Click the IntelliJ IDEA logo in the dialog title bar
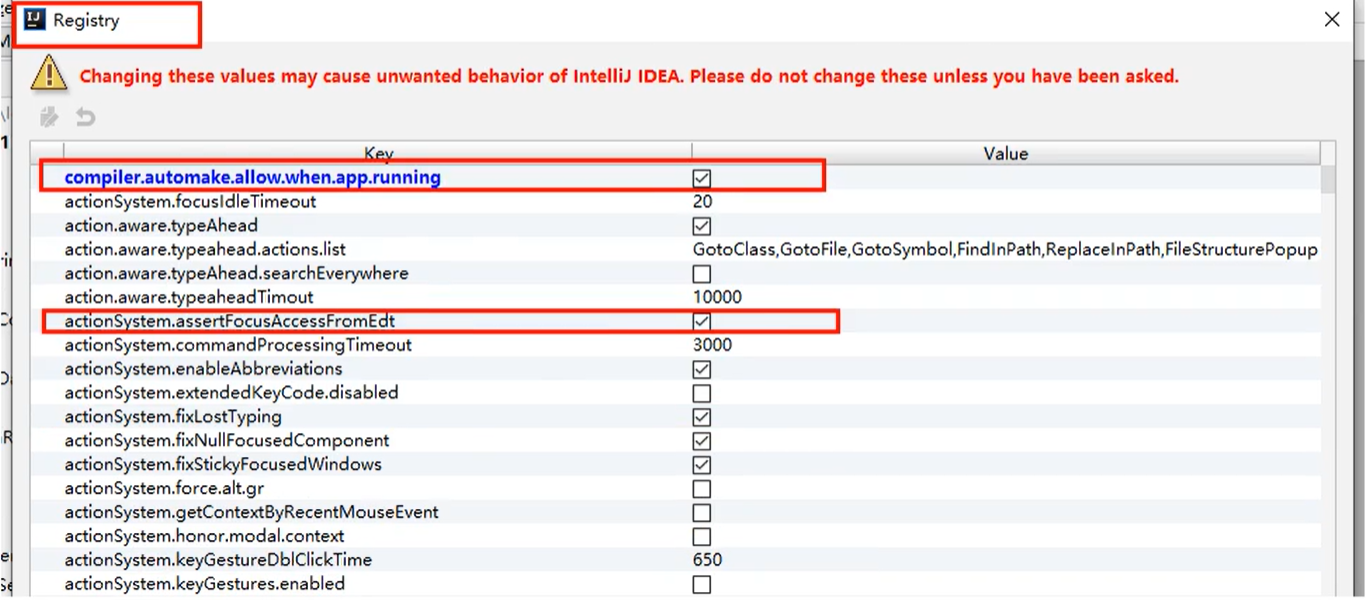Viewport: 1366px width, 600px height. (x=35, y=18)
